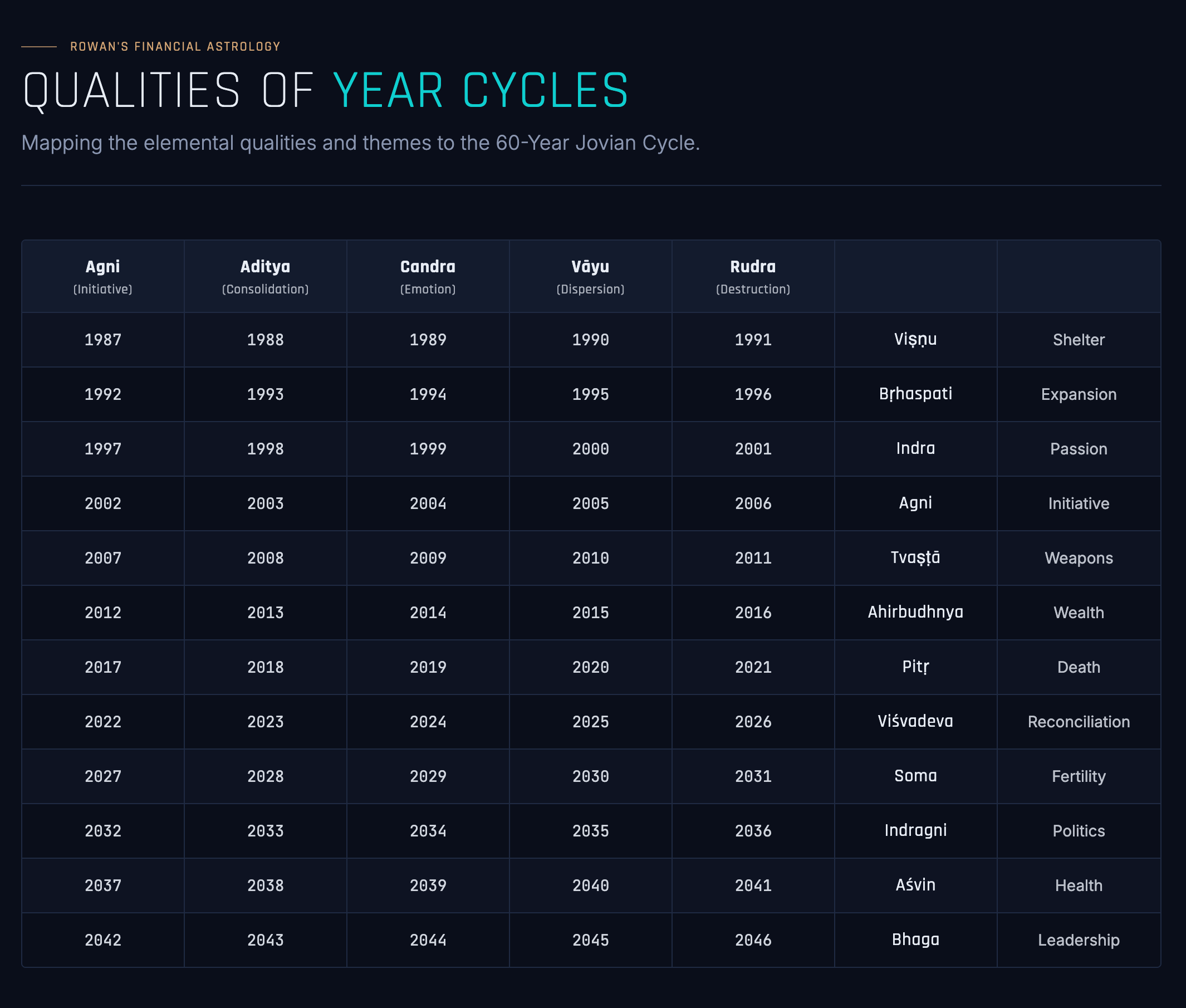
Task: Select the year 2041 cell
Action: 753,885
